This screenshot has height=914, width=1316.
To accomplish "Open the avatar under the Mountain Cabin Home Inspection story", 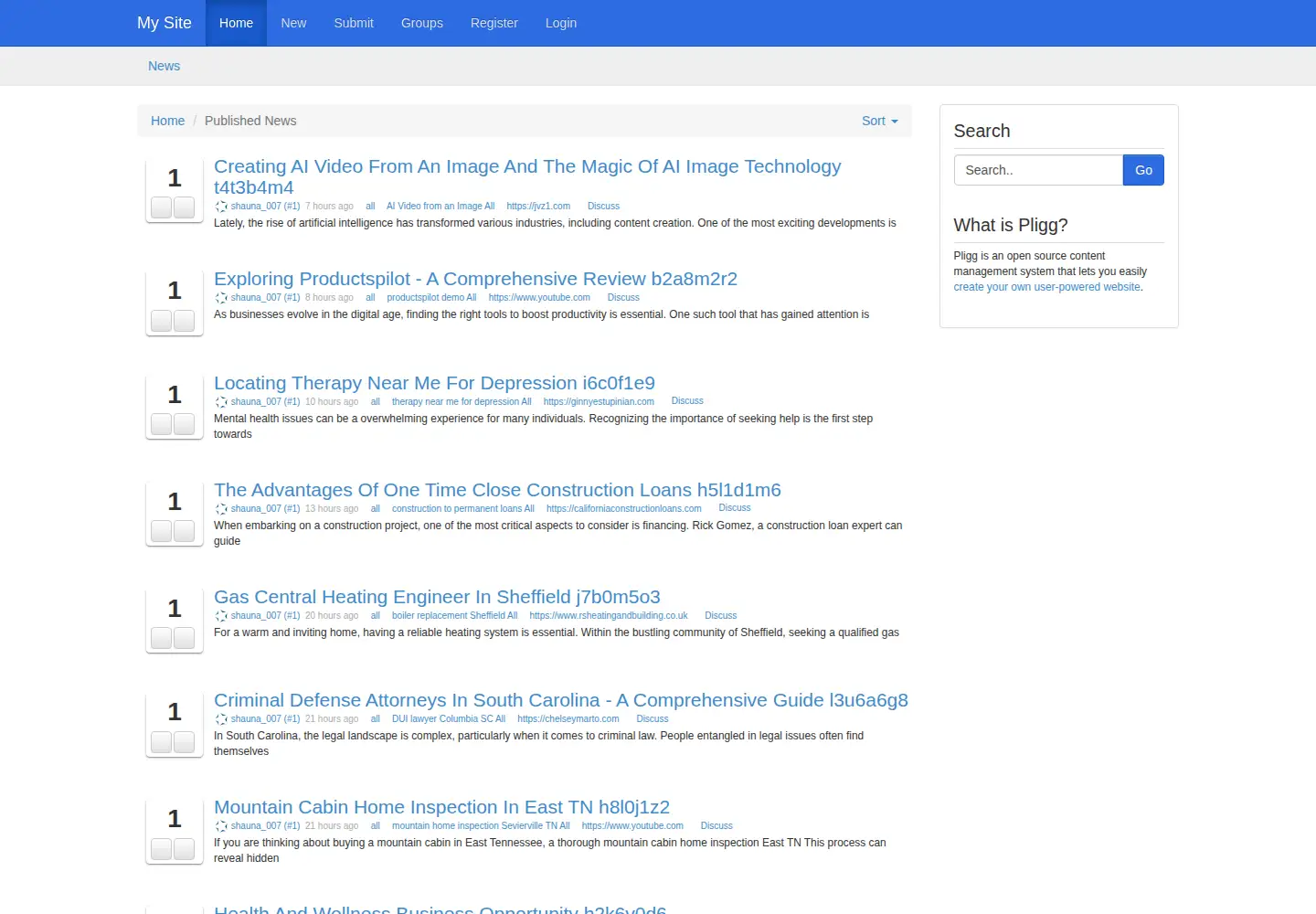I will 221,826.
